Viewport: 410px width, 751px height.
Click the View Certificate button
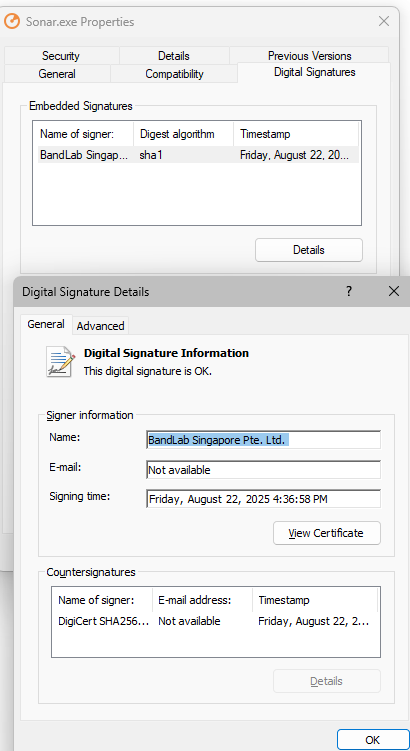pos(327,533)
